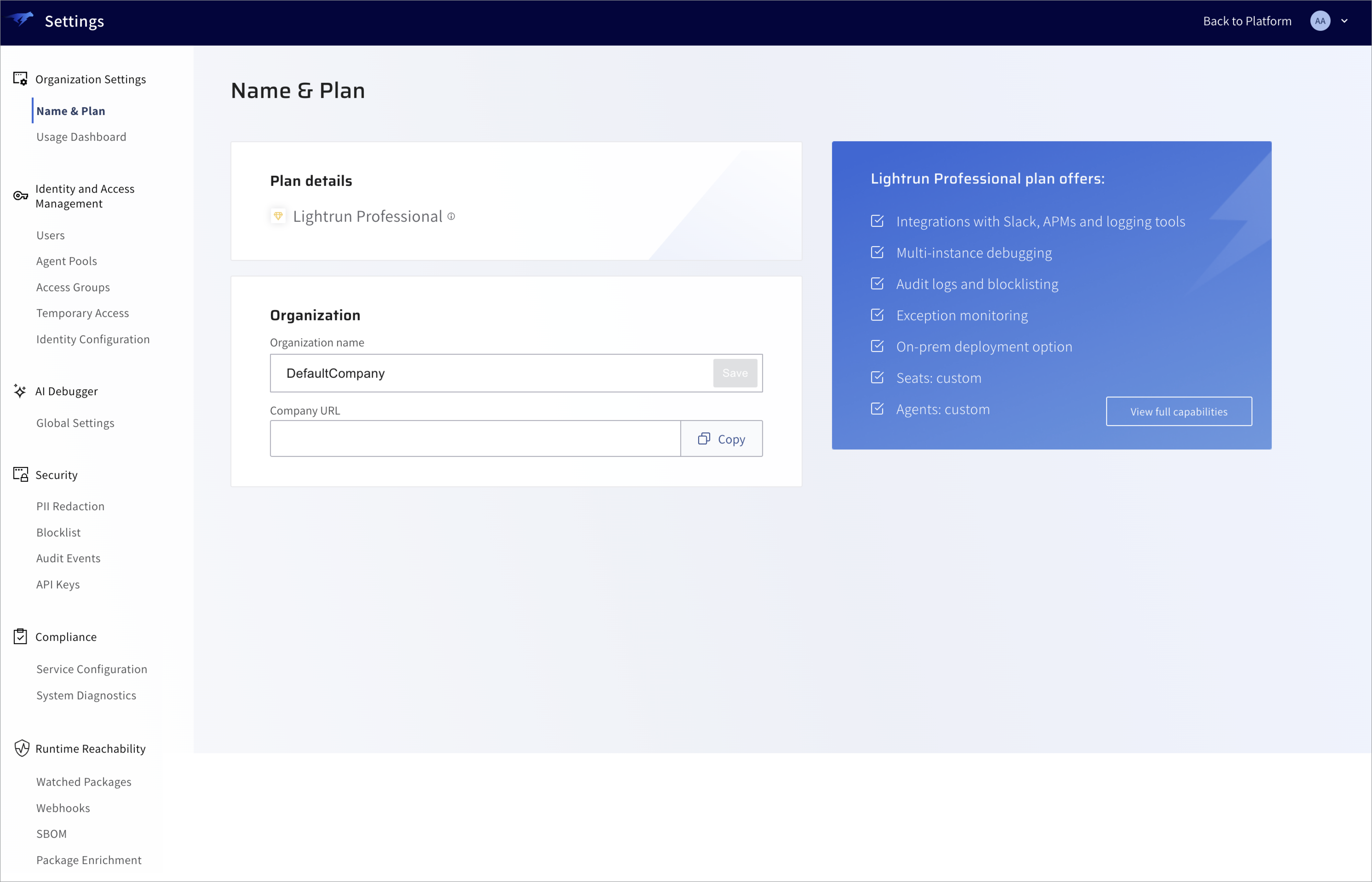
Task: Click checkmark next to Exception monitoring
Action: [x=877, y=315]
